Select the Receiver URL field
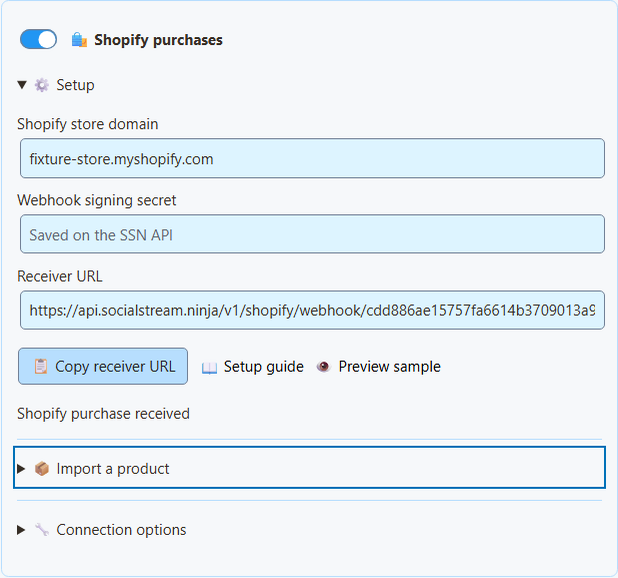This screenshot has height=578, width=618. (312, 310)
